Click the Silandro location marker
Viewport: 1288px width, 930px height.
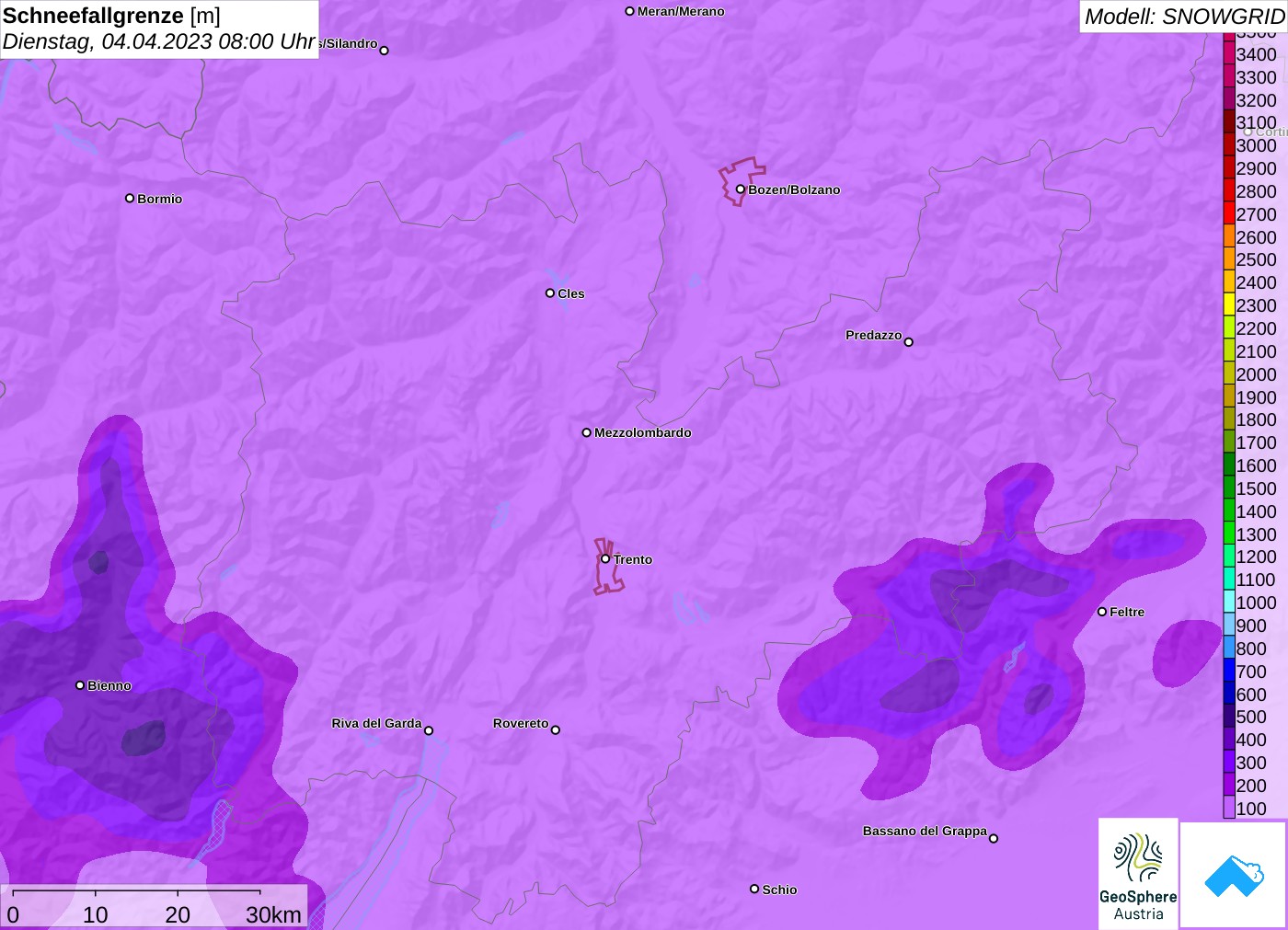tap(385, 51)
